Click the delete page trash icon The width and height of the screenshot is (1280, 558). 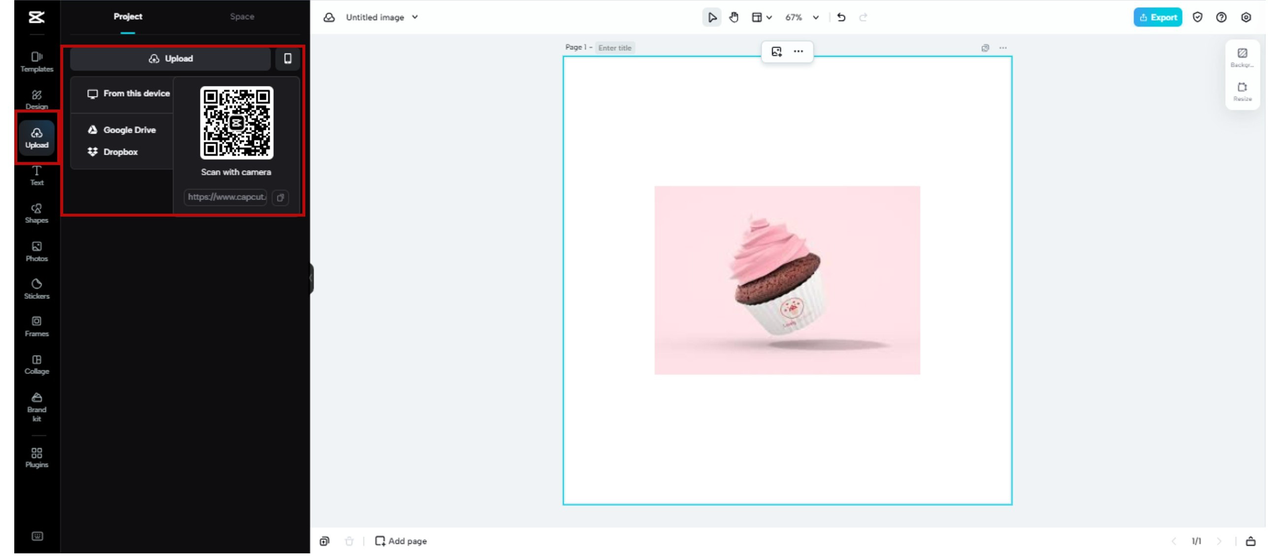[x=349, y=541]
